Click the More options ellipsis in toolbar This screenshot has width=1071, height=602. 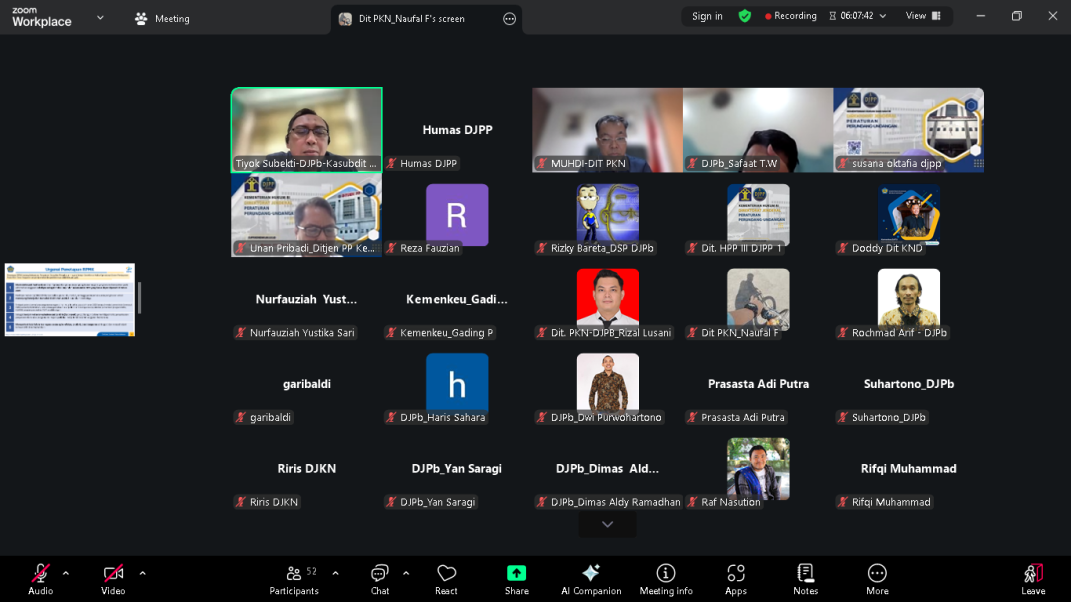point(877,573)
